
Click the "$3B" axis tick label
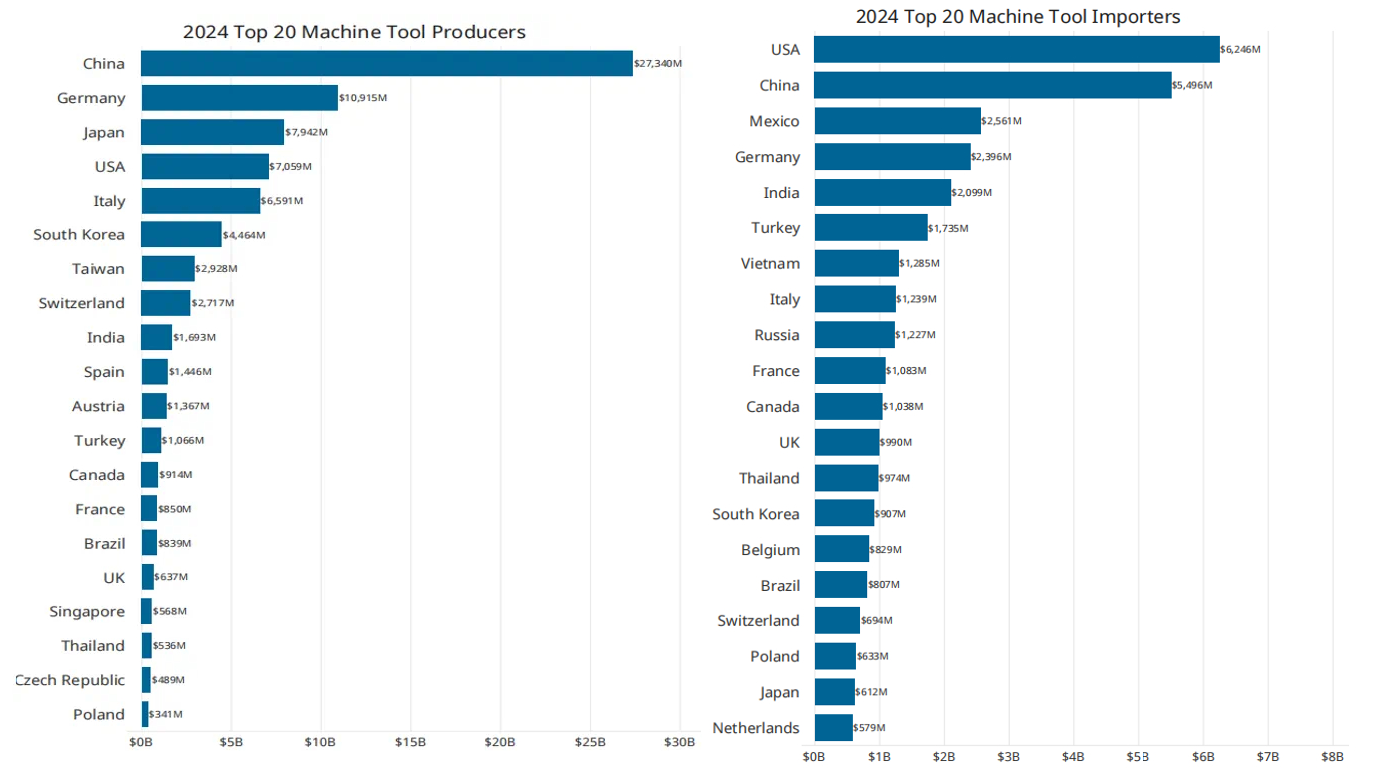point(1009,757)
